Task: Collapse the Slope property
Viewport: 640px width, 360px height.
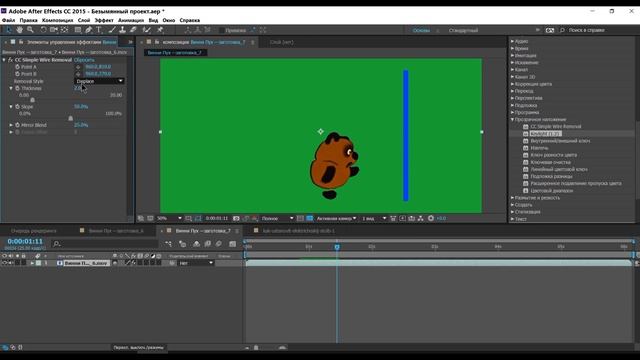Action: tap(11, 107)
